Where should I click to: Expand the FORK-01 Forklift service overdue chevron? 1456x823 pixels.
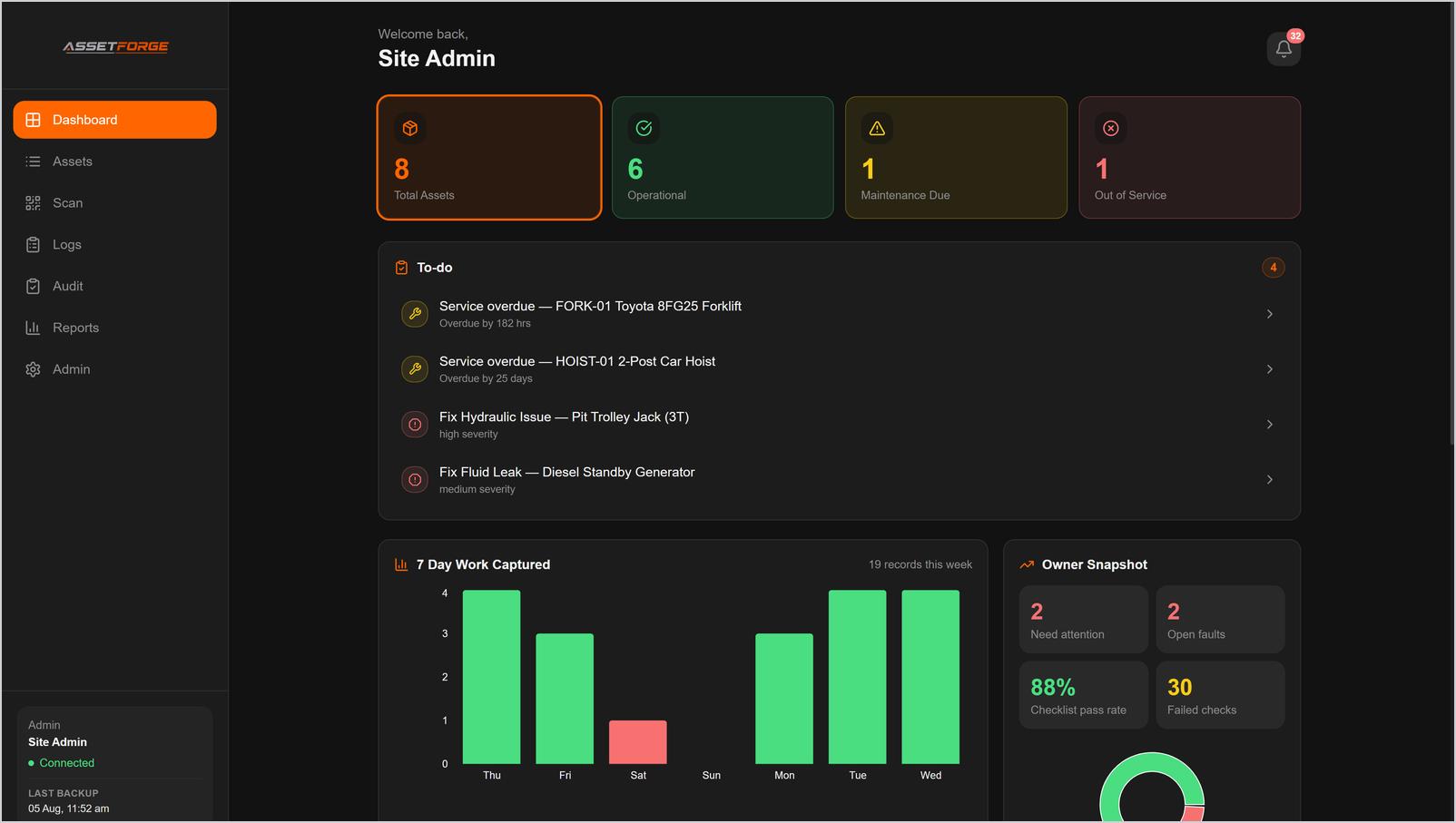[x=1269, y=314]
